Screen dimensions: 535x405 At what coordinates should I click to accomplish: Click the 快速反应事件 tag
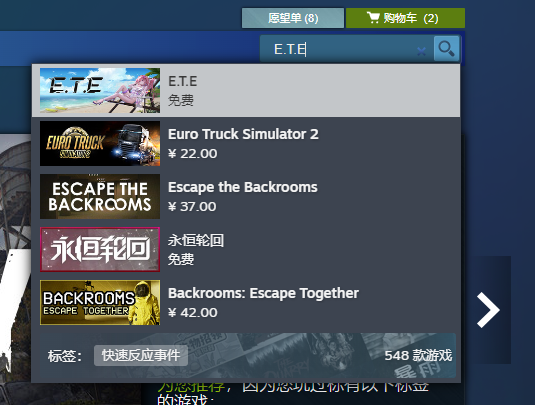click(x=141, y=356)
